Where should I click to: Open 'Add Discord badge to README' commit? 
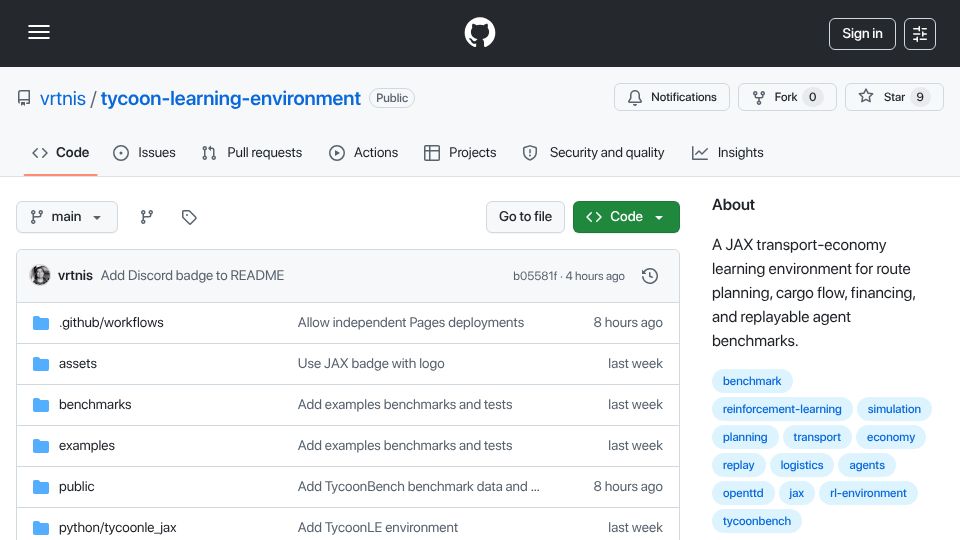pos(192,276)
